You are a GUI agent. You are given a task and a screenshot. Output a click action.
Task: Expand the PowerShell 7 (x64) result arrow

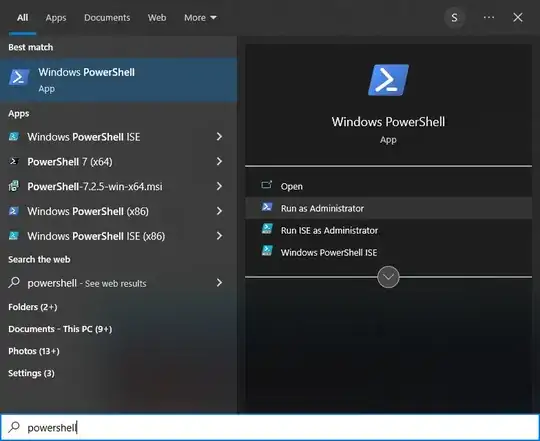(219, 161)
